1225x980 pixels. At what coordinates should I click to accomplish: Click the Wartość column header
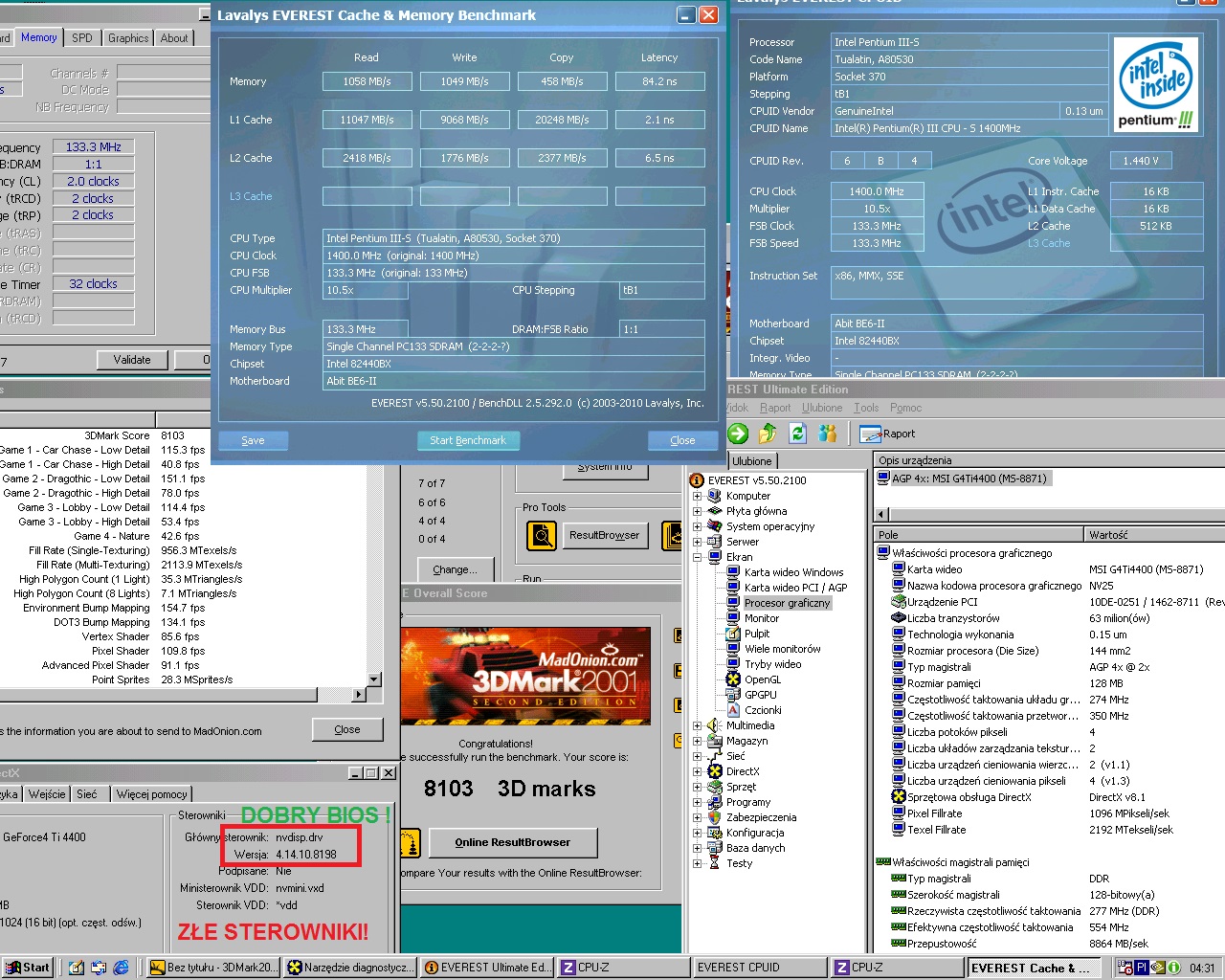tap(1154, 535)
